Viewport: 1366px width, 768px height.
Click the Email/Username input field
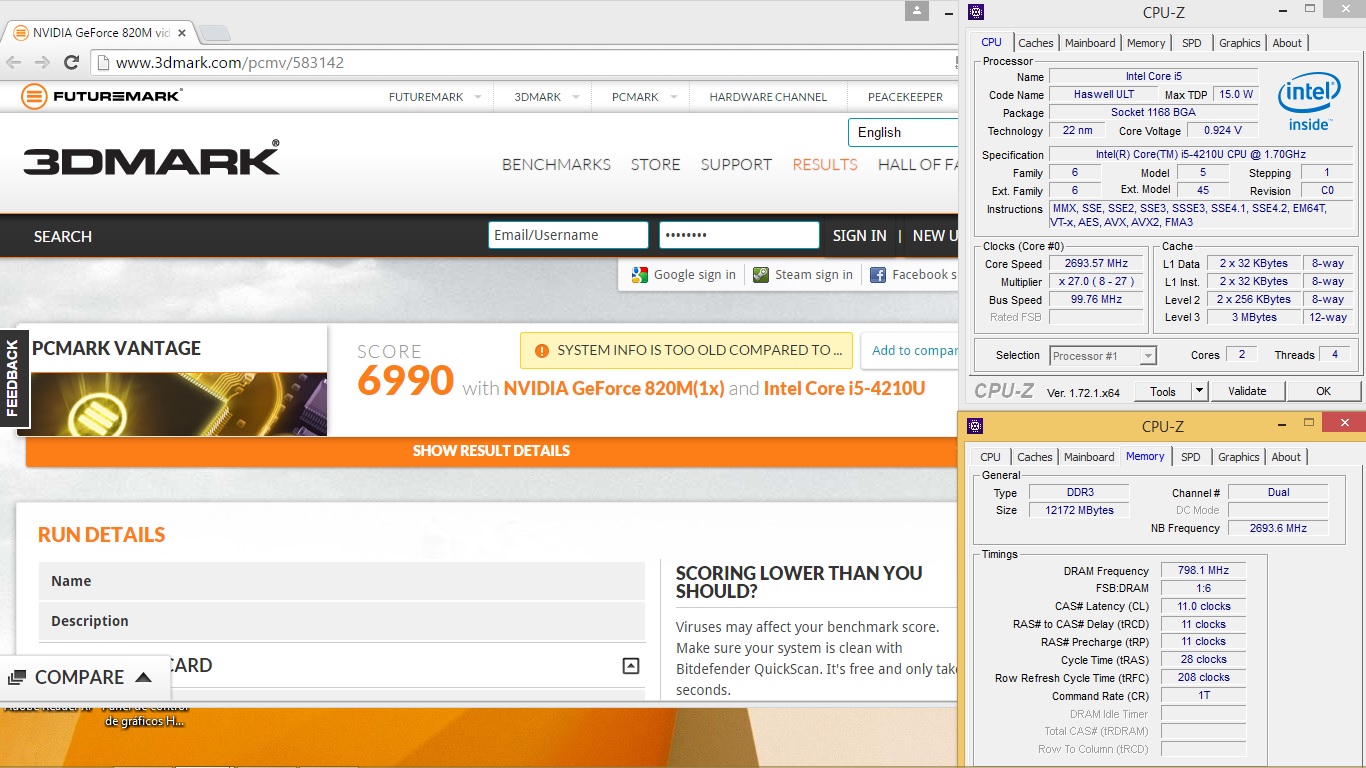tap(568, 235)
